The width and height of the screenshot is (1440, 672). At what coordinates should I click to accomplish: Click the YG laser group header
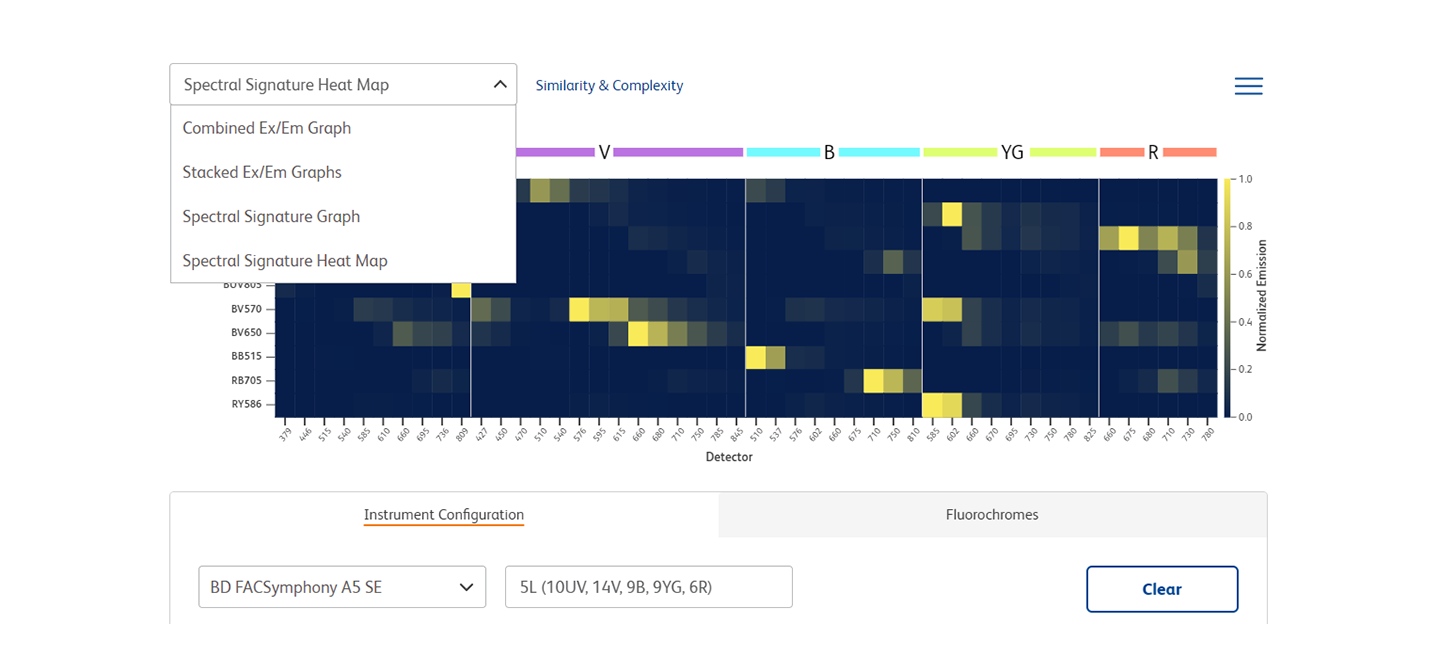click(x=1012, y=152)
